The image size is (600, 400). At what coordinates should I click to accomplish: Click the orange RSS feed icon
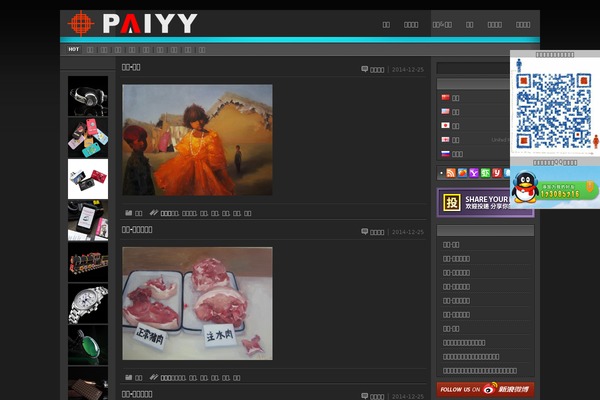point(451,173)
